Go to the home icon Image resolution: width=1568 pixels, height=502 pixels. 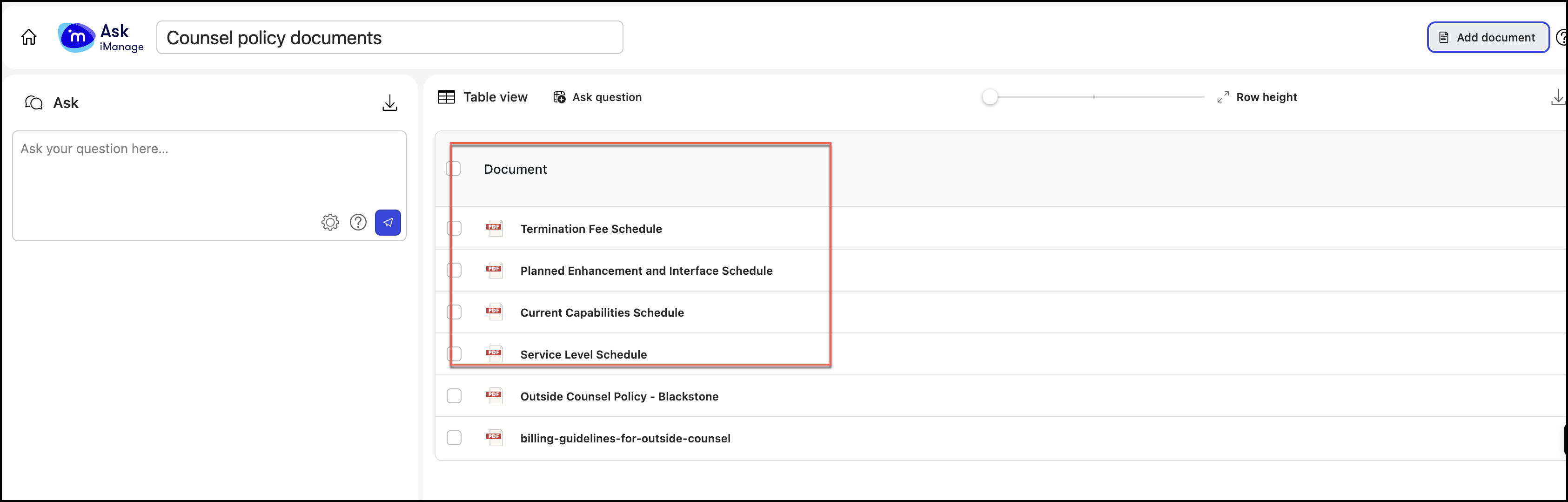coord(28,37)
